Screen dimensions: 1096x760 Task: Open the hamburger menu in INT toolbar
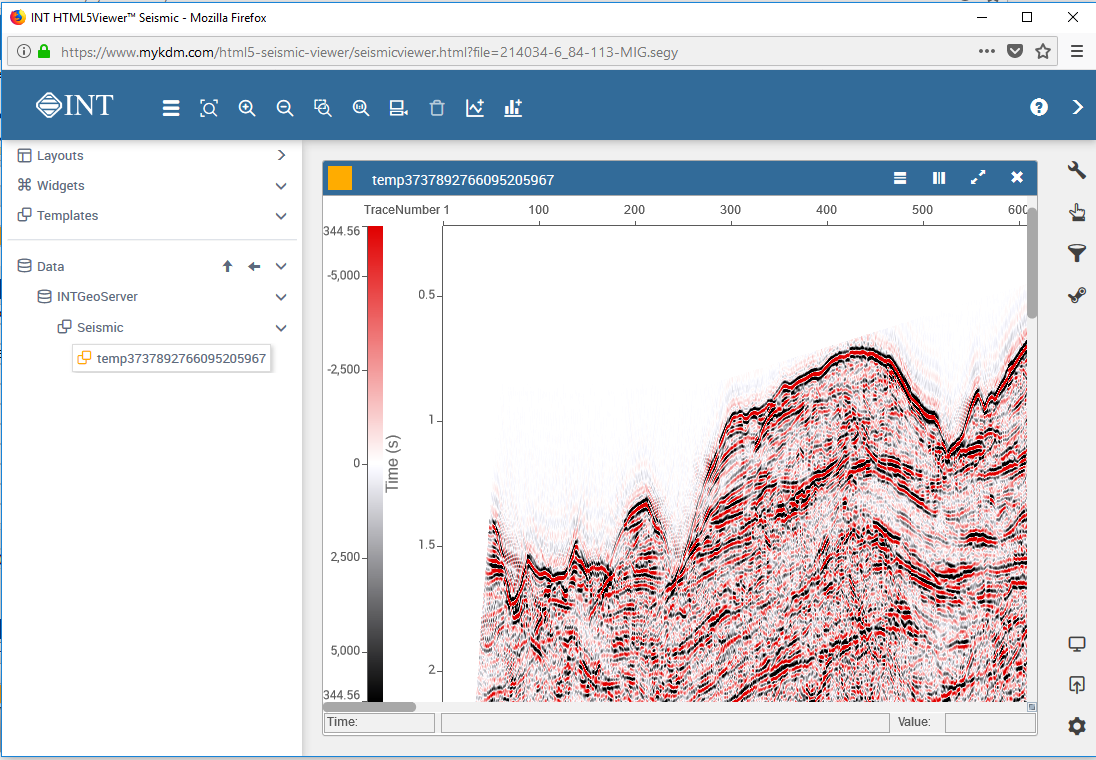pos(171,108)
